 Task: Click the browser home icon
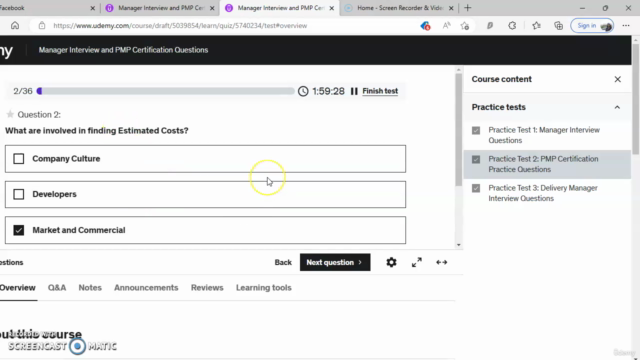click(15, 26)
